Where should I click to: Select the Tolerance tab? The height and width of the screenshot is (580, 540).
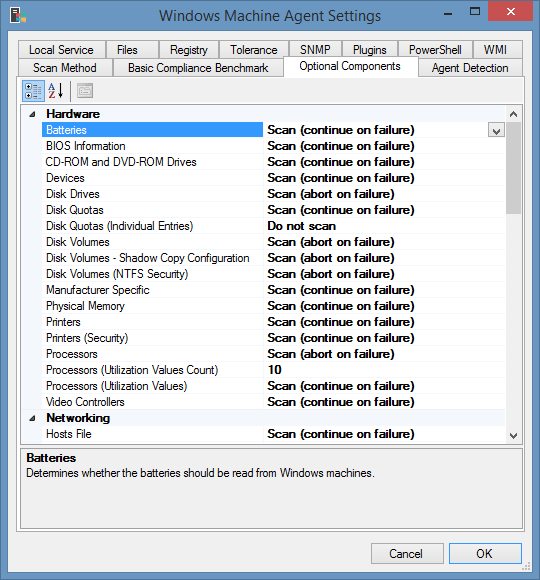(x=254, y=50)
